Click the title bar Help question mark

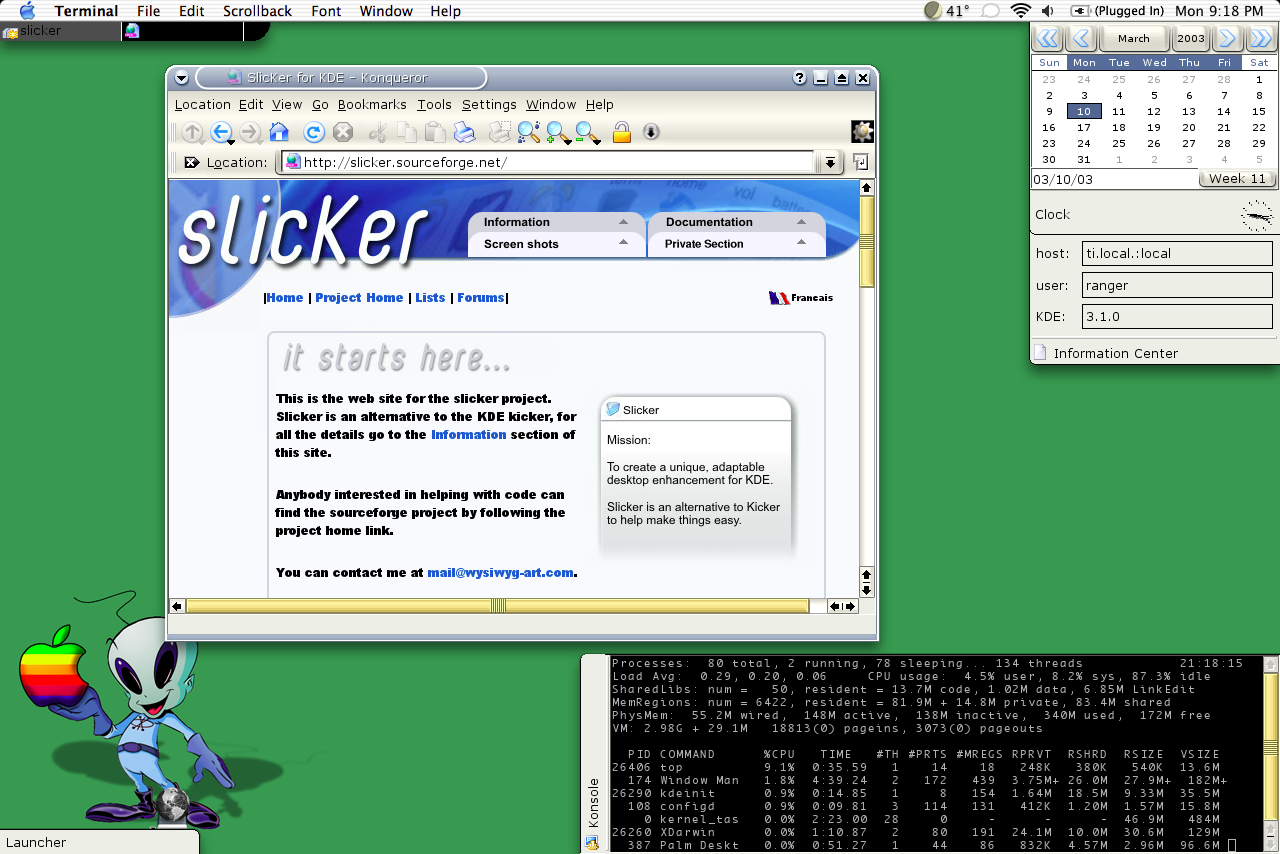[x=800, y=78]
